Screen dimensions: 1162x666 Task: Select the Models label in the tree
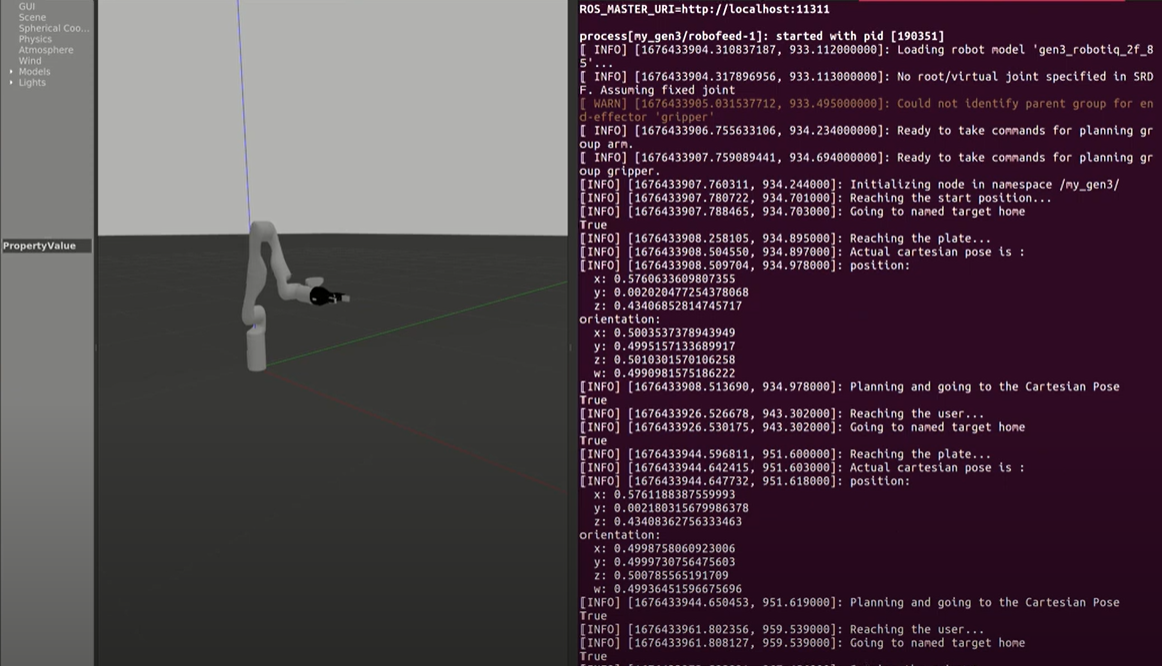point(34,72)
